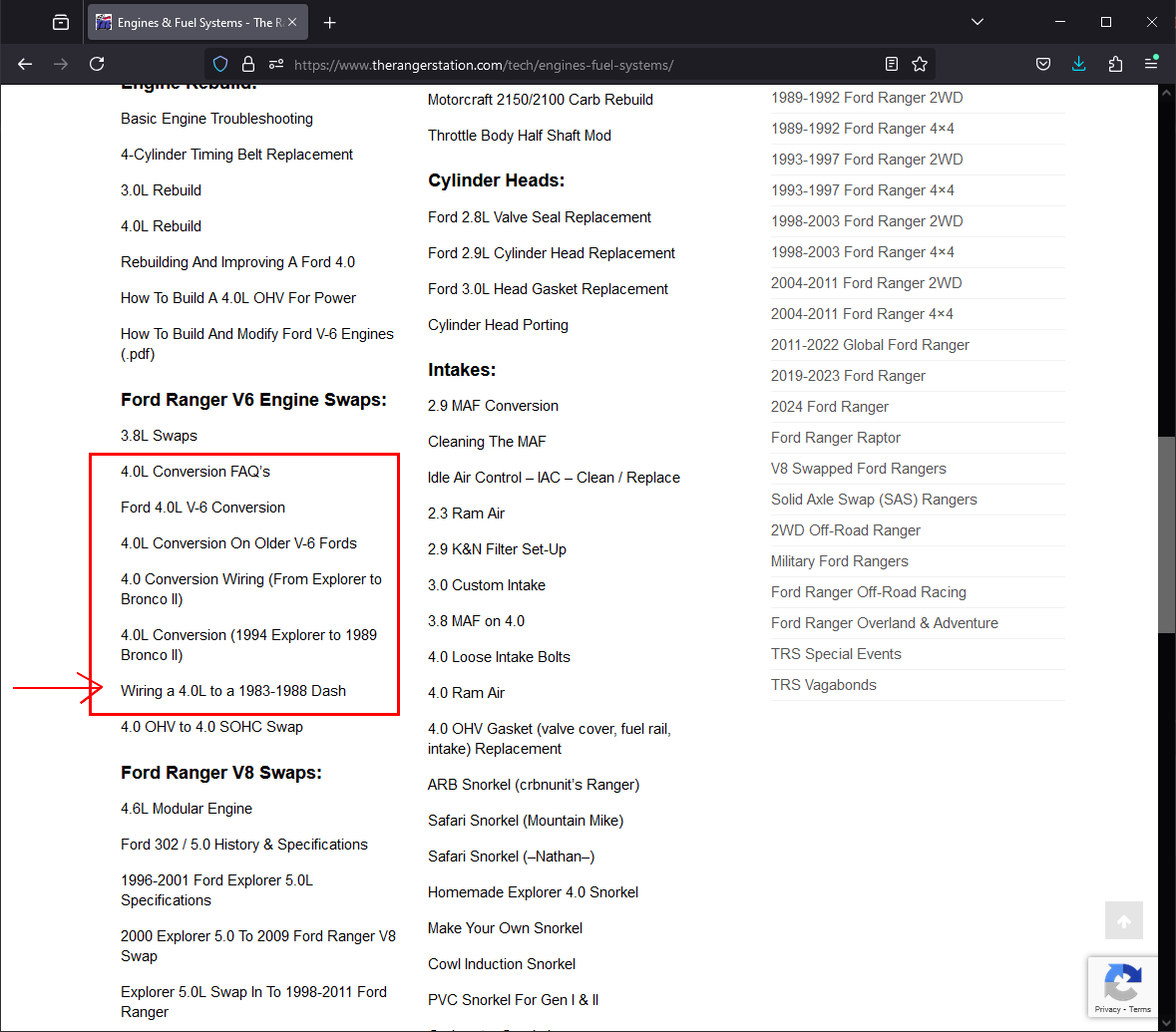
Task: Open Cowl Induction Snorkel link
Action: [502, 964]
